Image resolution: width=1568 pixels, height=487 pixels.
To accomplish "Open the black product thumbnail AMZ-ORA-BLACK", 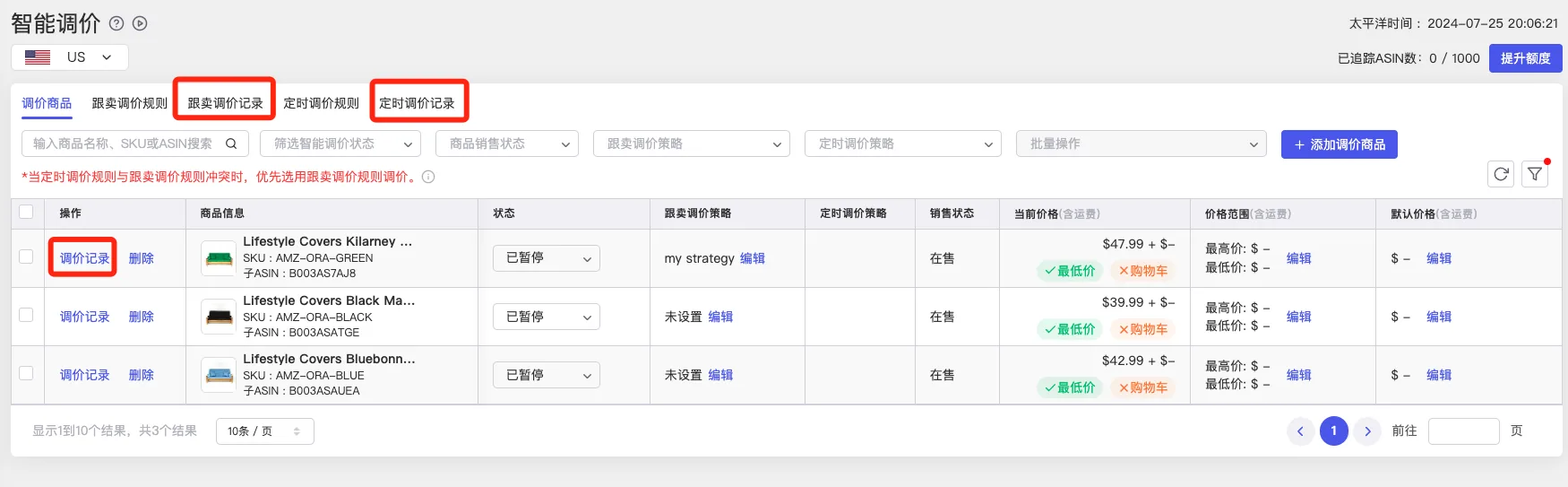I will point(219,317).
